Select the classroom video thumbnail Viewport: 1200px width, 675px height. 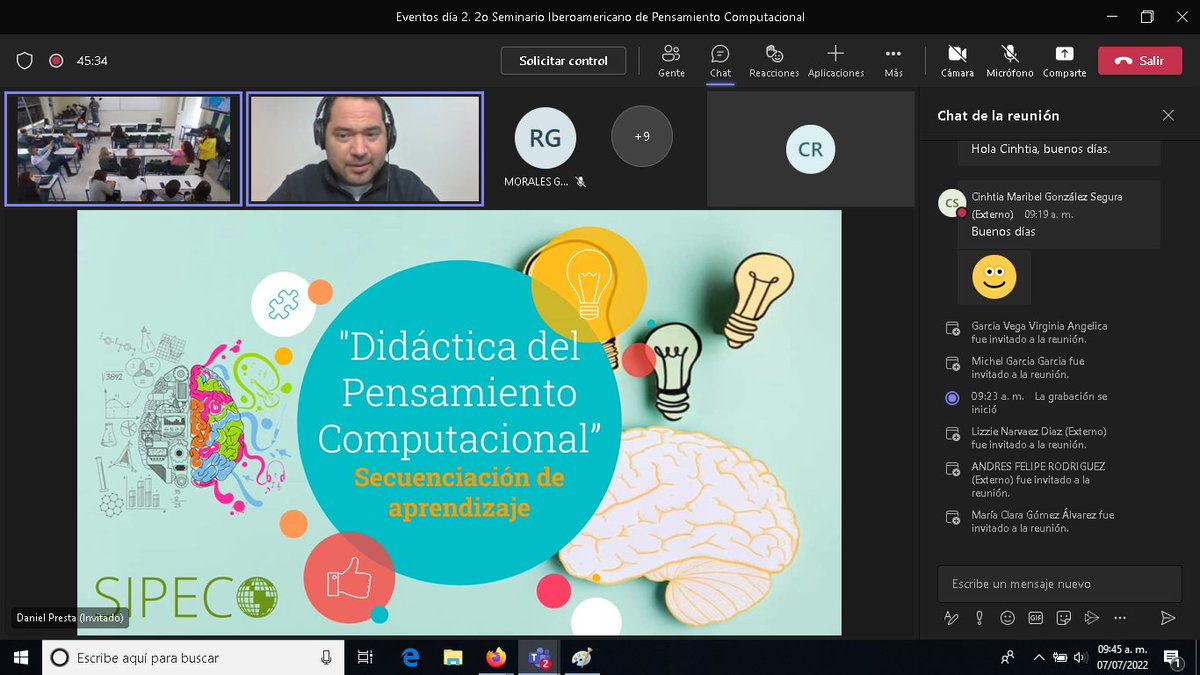[123, 149]
